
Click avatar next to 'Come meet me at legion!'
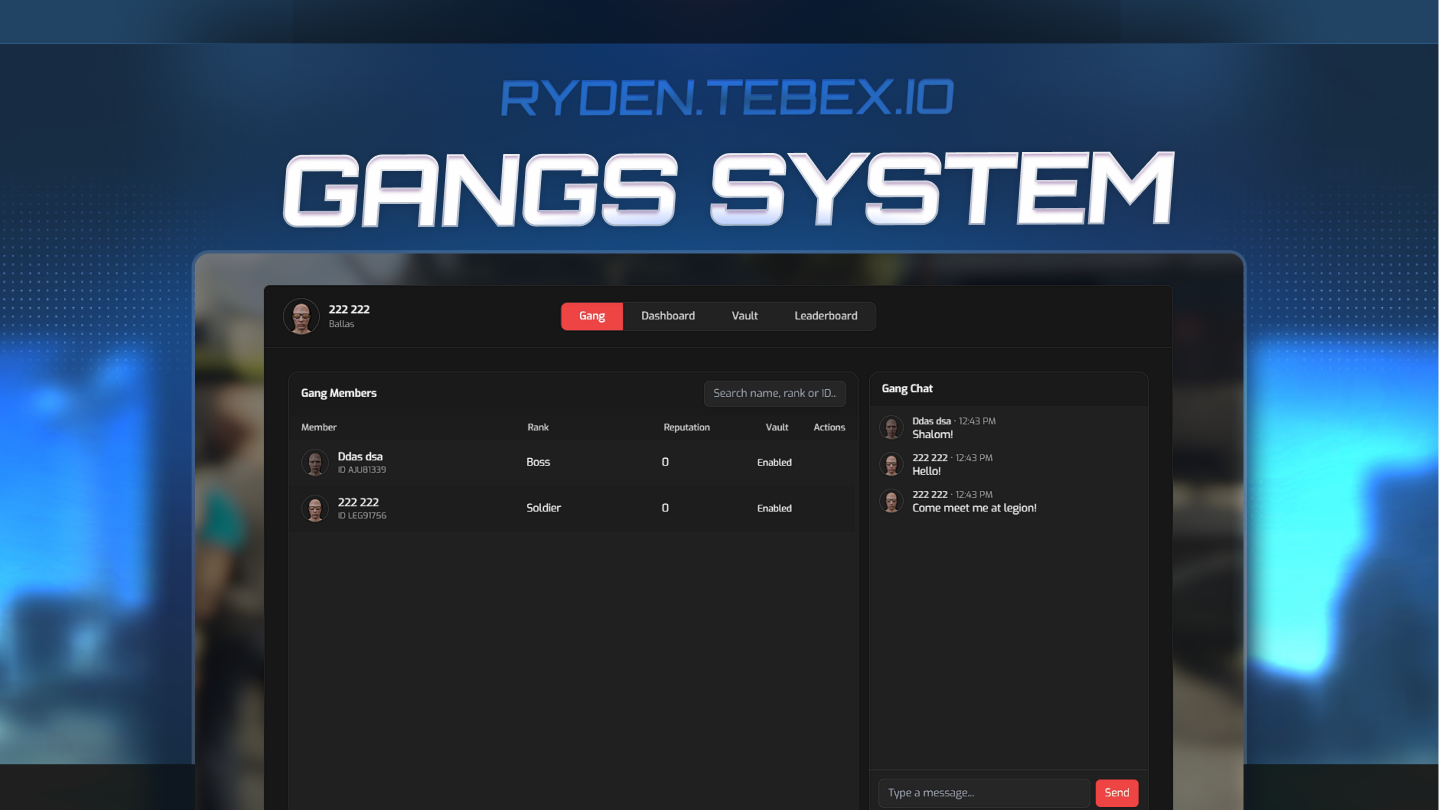891,502
